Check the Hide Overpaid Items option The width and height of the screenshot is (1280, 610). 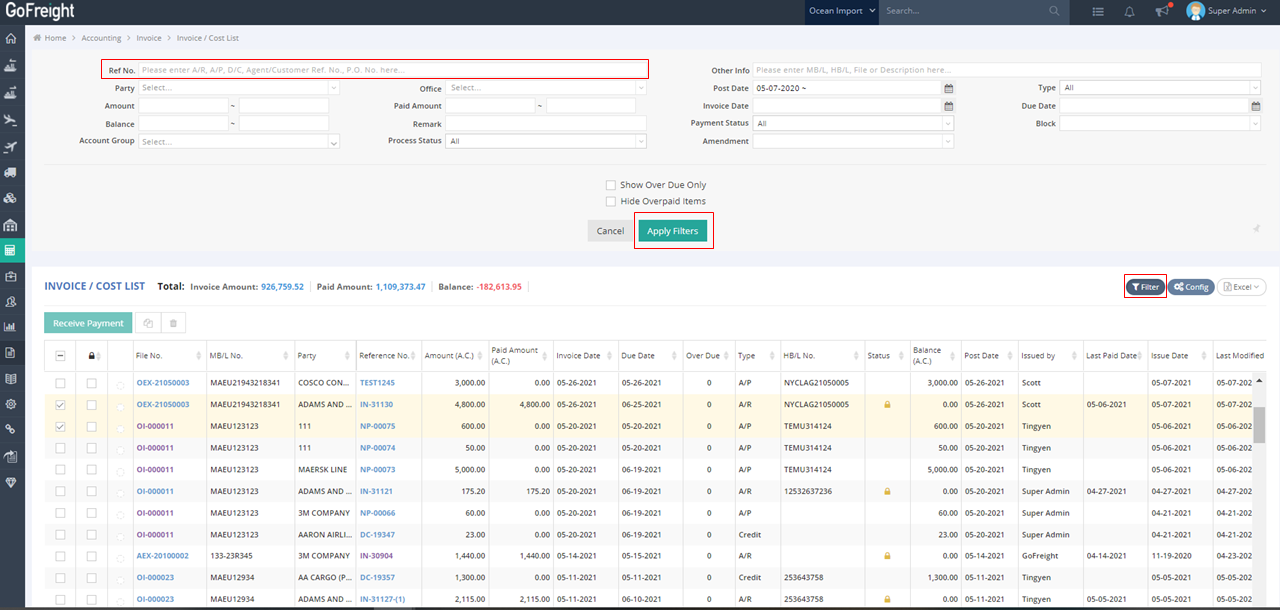click(x=610, y=201)
